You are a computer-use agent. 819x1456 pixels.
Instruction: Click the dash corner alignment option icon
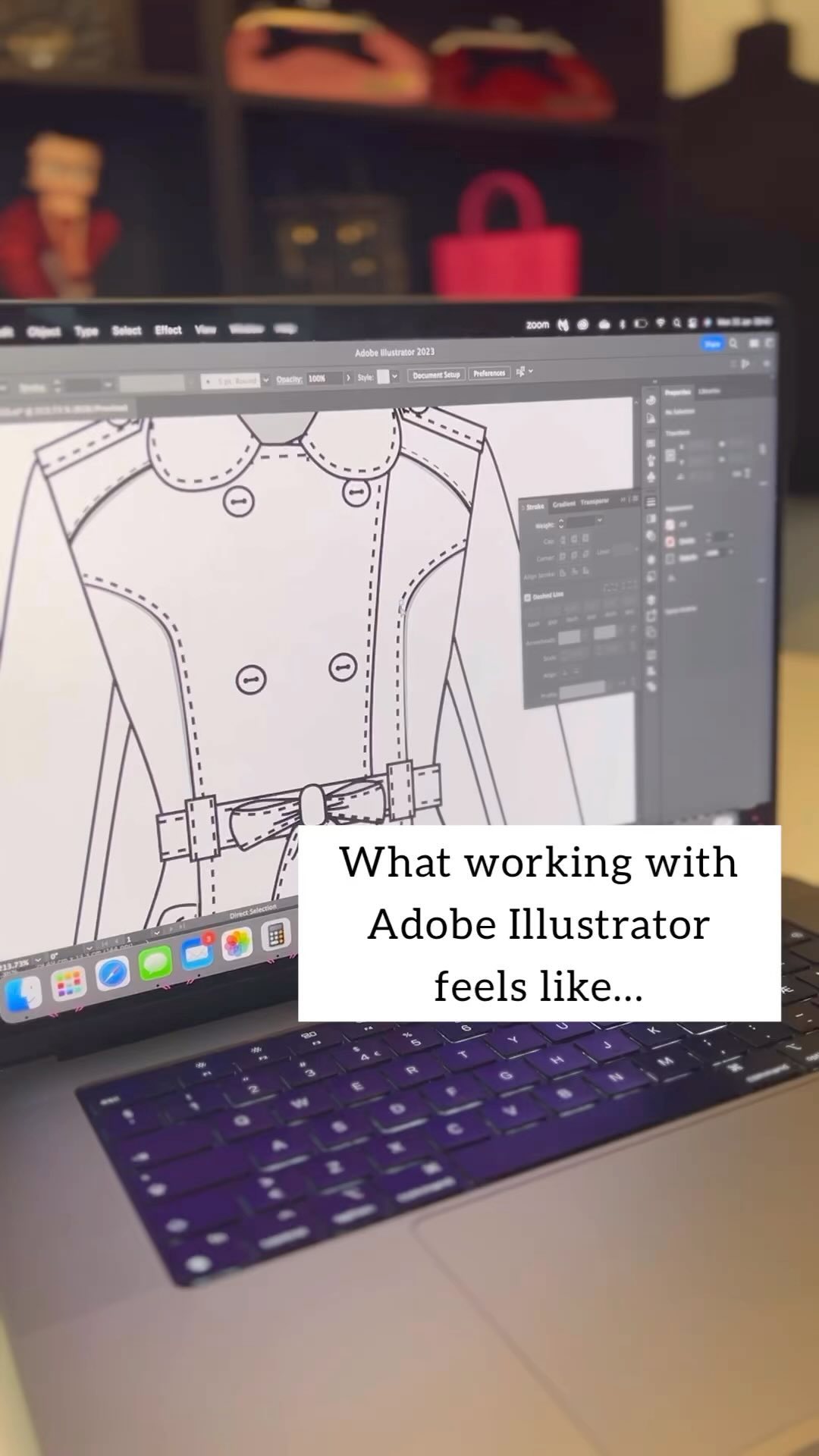629,586
